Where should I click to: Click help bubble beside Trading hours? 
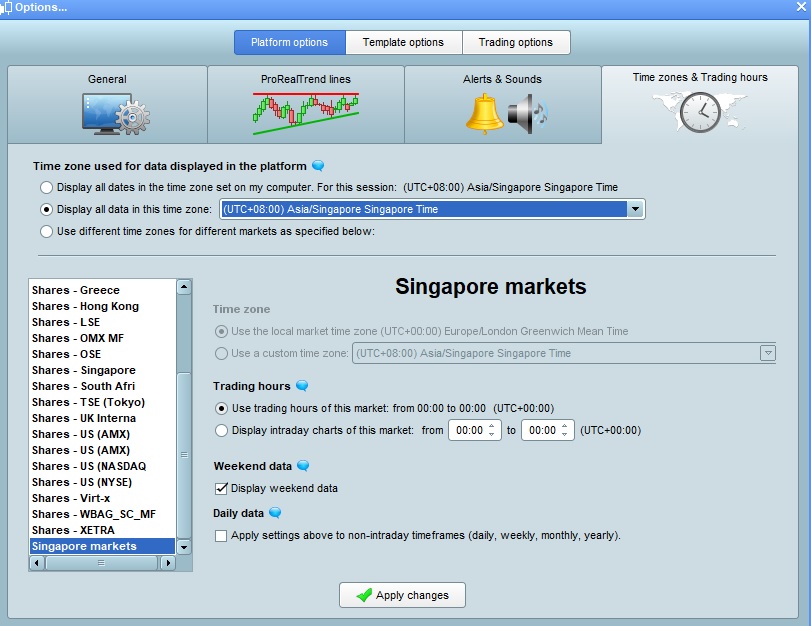[x=302, y=386]
